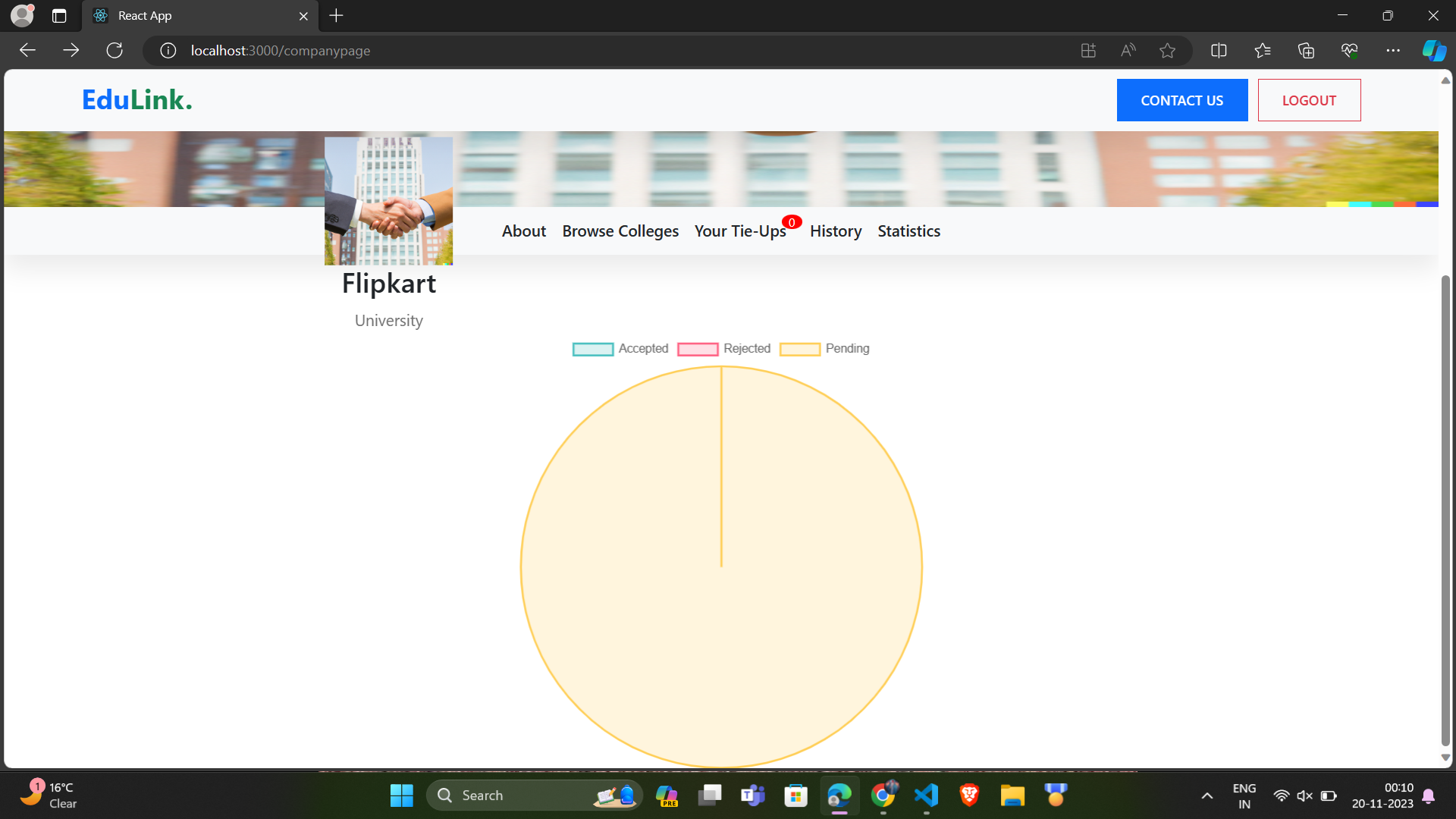This screenshot has width=1456, height=819.
Task: Toggle Accepted legend in pie chart
Action: (620, 349)
